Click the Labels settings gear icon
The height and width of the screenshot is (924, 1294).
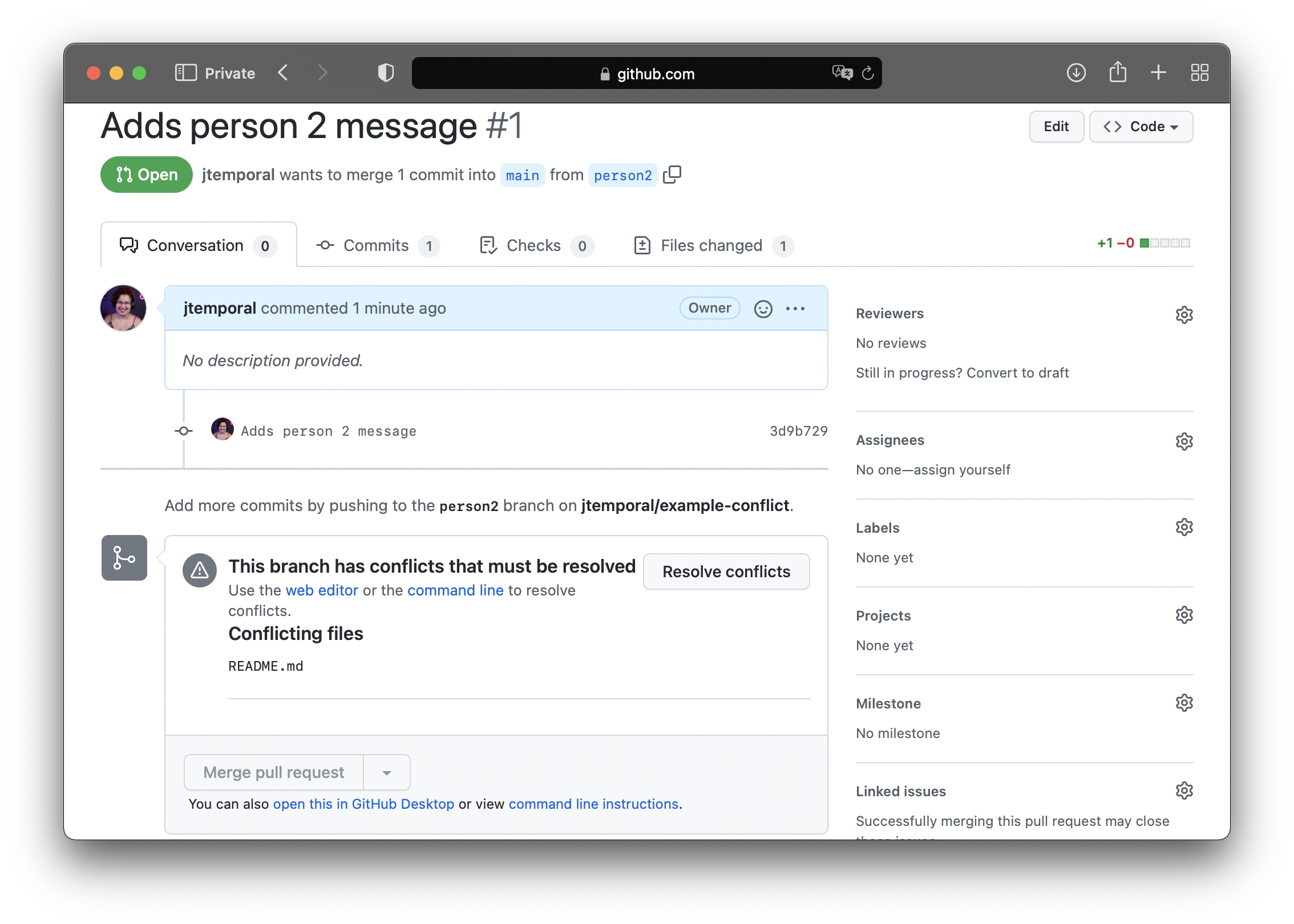click(x=1183, y=528)
